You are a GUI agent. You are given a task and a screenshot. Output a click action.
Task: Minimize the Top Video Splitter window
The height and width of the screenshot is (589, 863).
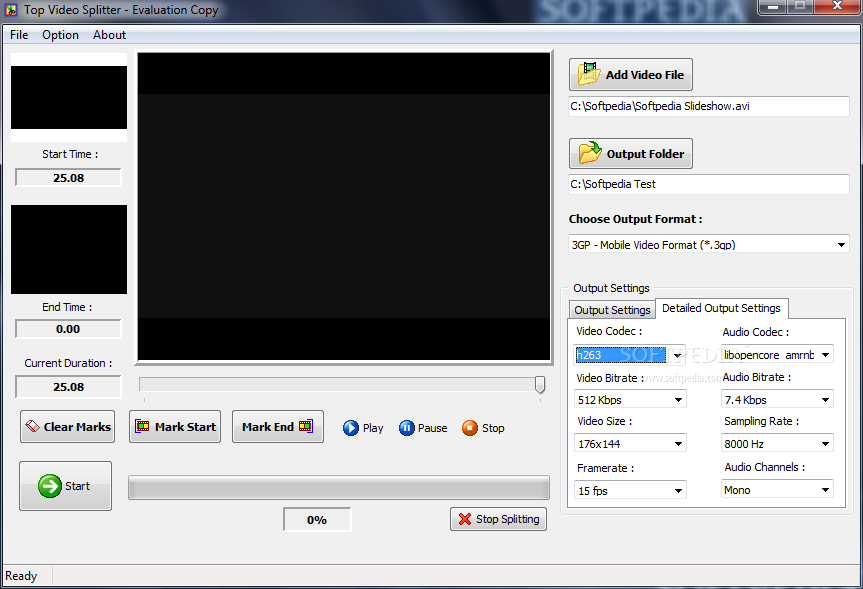773,7
